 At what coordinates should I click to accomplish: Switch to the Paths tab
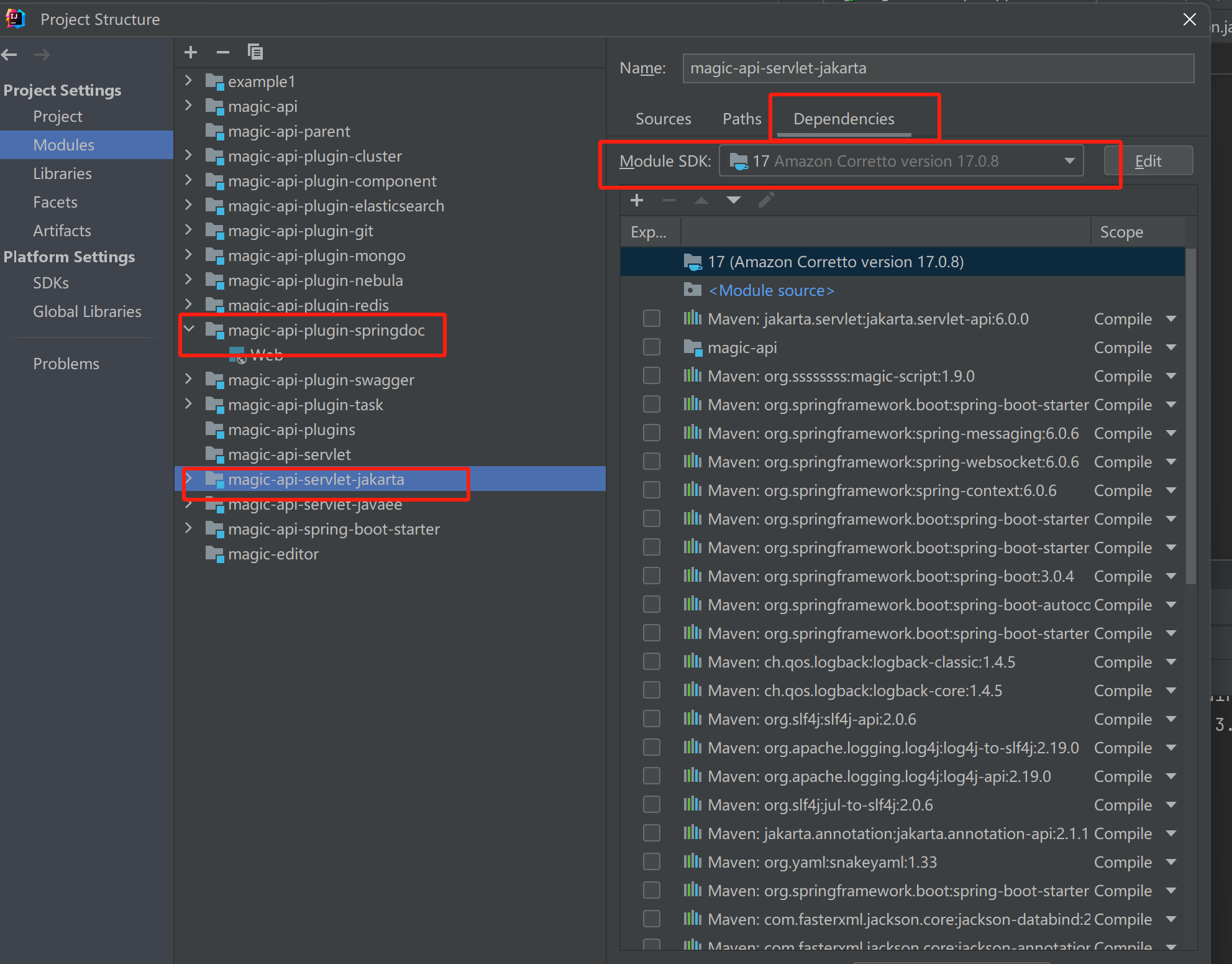coord(741,119)
